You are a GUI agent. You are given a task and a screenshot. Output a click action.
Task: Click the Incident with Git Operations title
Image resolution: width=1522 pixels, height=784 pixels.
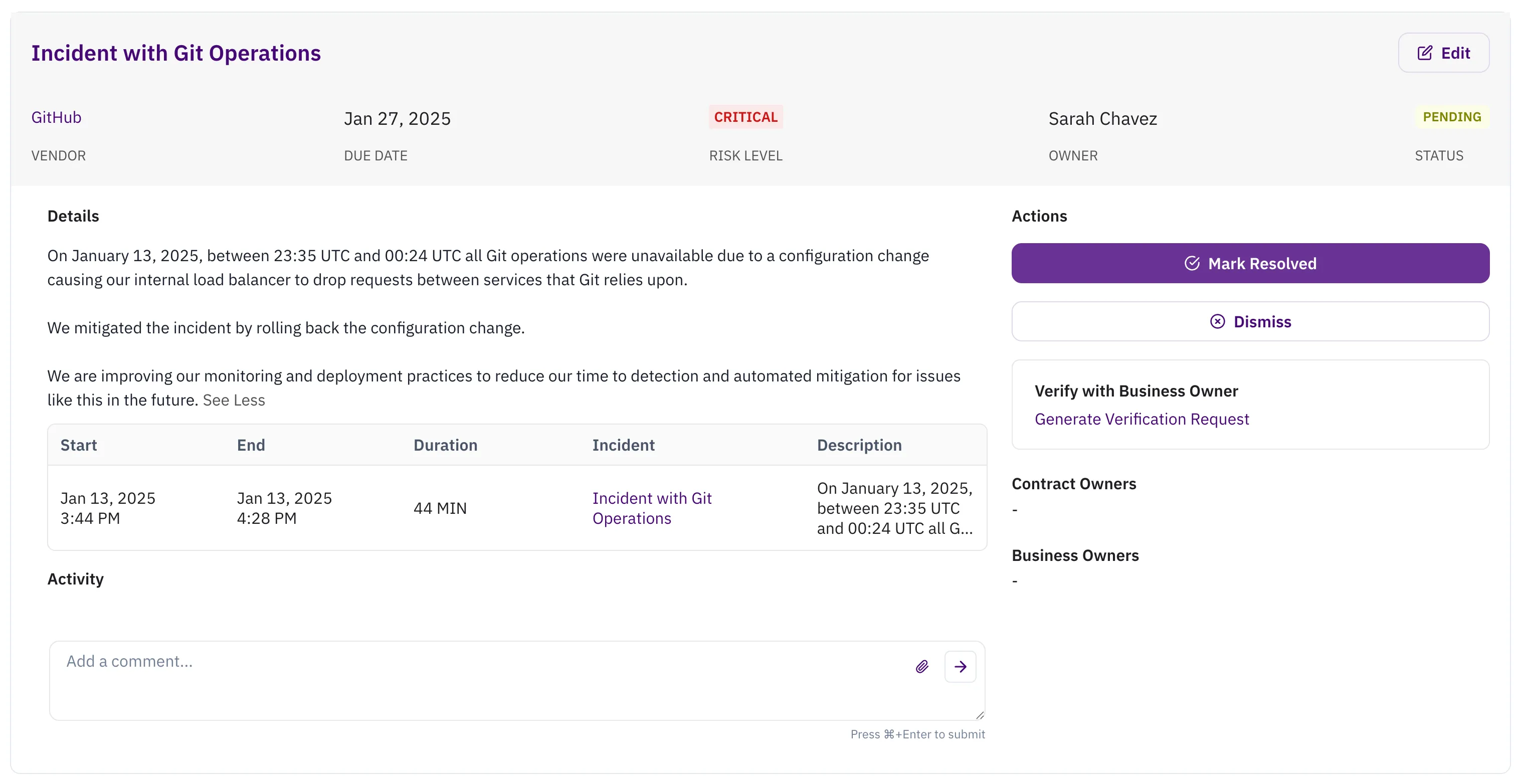[176, 53]
